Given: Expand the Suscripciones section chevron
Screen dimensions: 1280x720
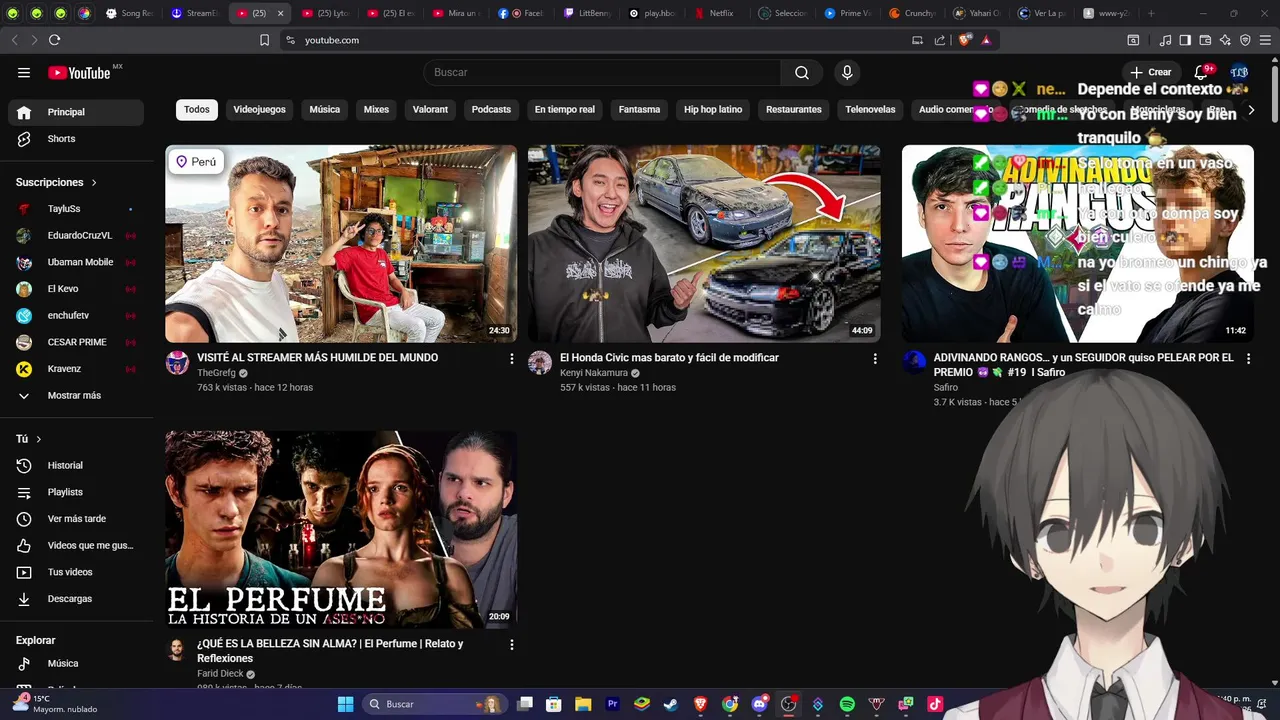Looking at the screenshot, I should pyautogui.click(x=94, y=183).
